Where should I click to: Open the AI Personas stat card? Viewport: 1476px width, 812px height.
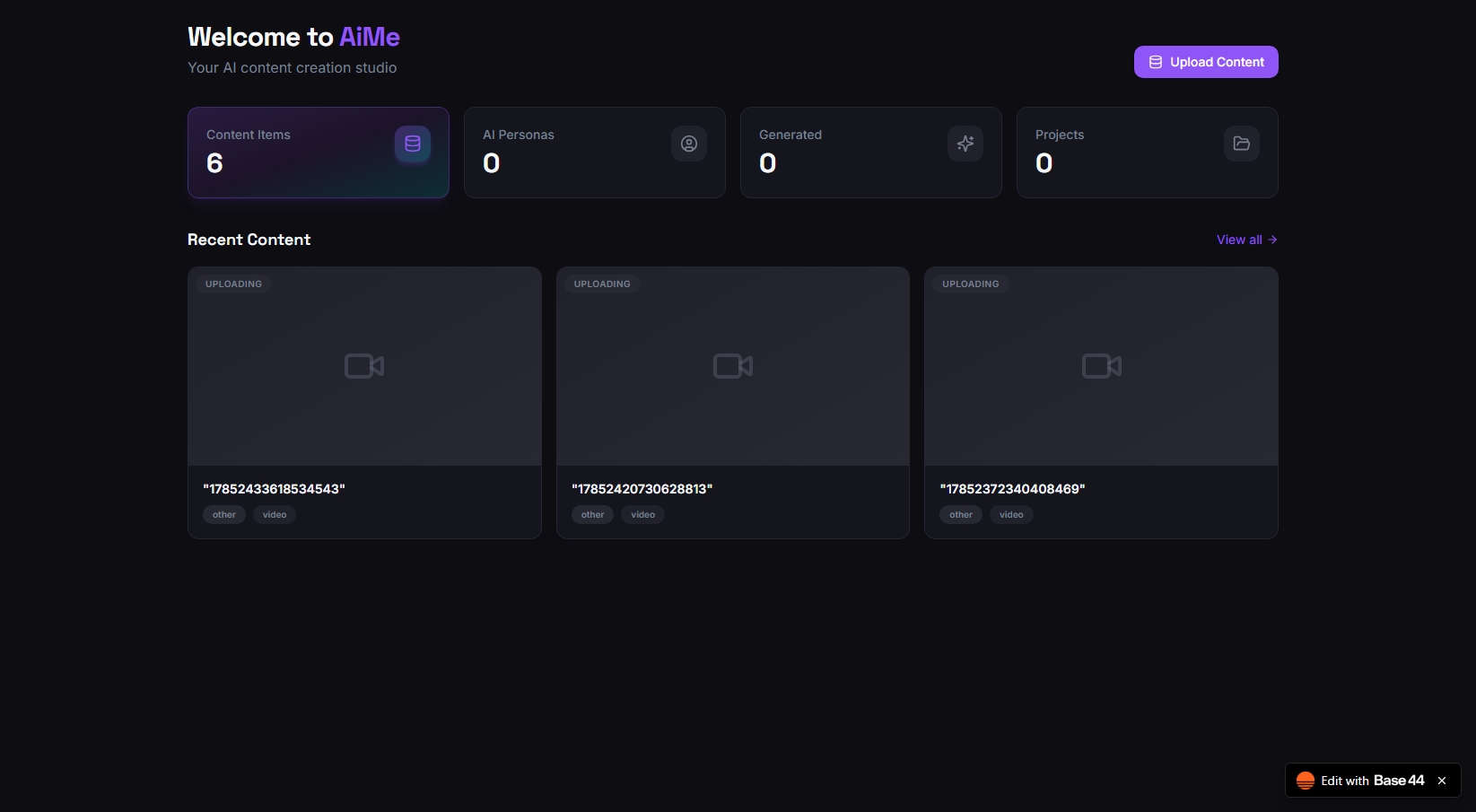595,153
